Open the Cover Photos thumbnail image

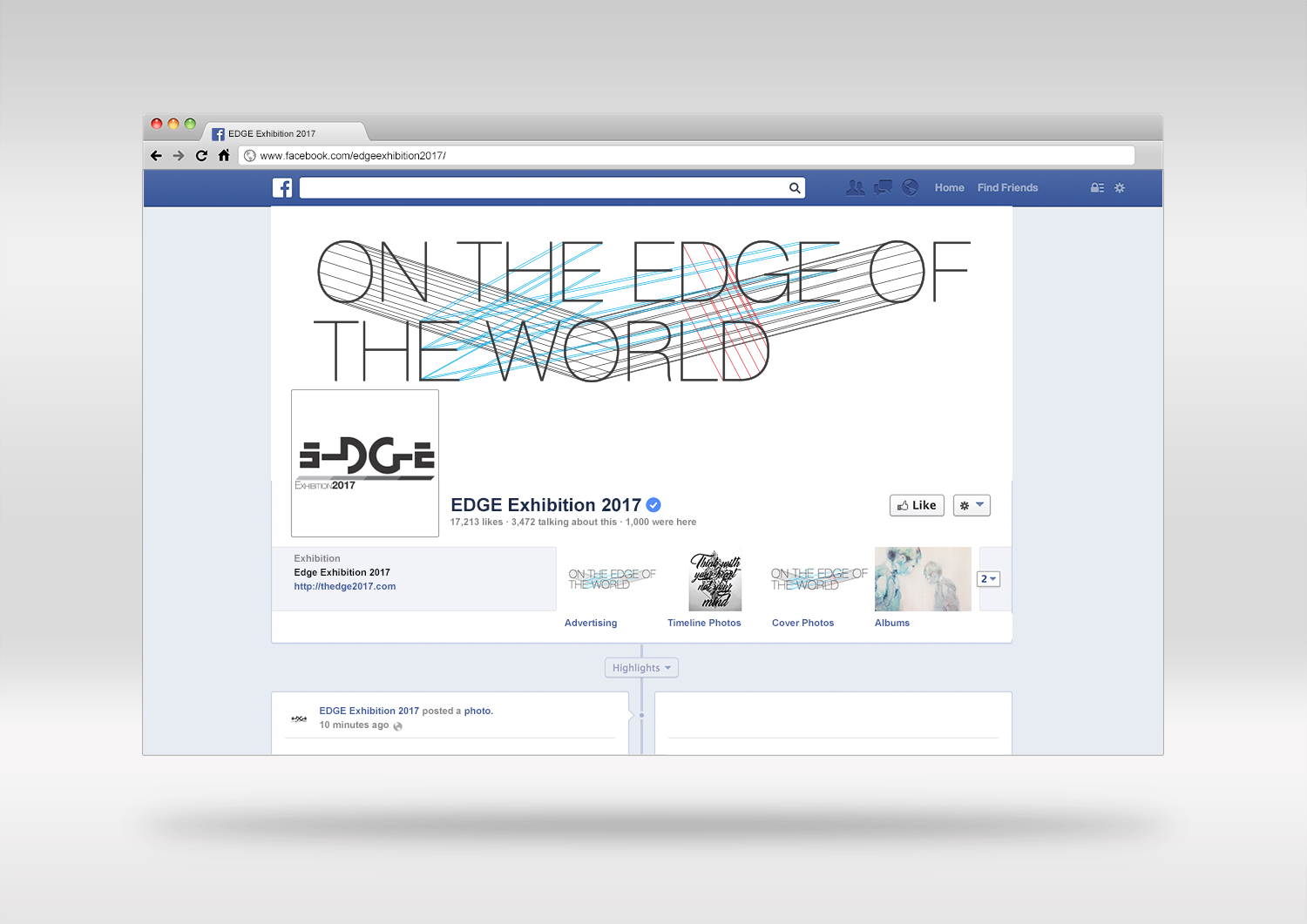[819, 579]
